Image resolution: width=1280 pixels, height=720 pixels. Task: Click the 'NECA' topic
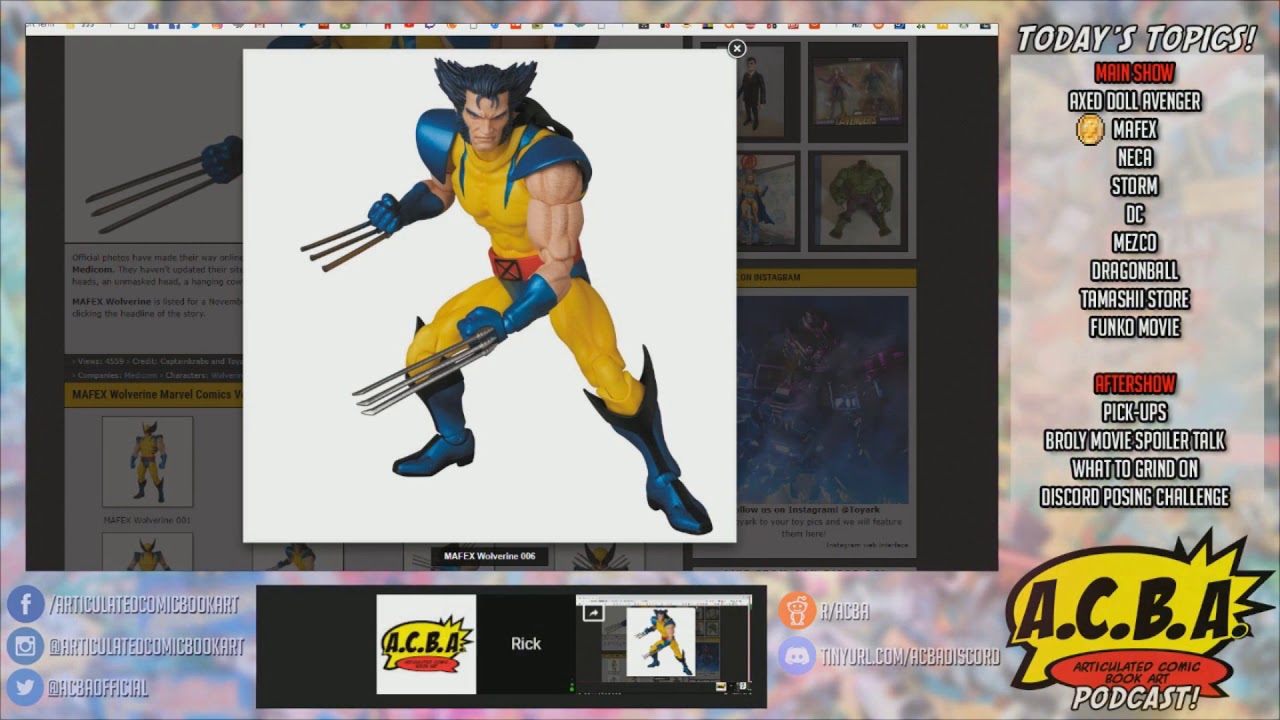(1134, 158)
